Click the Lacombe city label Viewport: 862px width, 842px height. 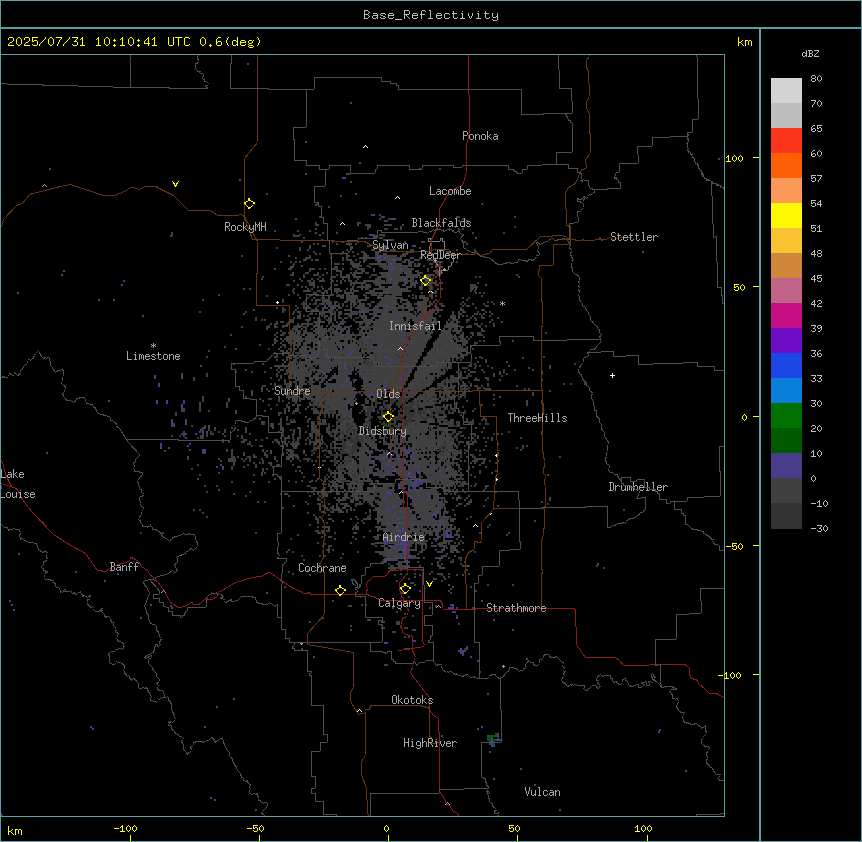[x=450, y=191]
